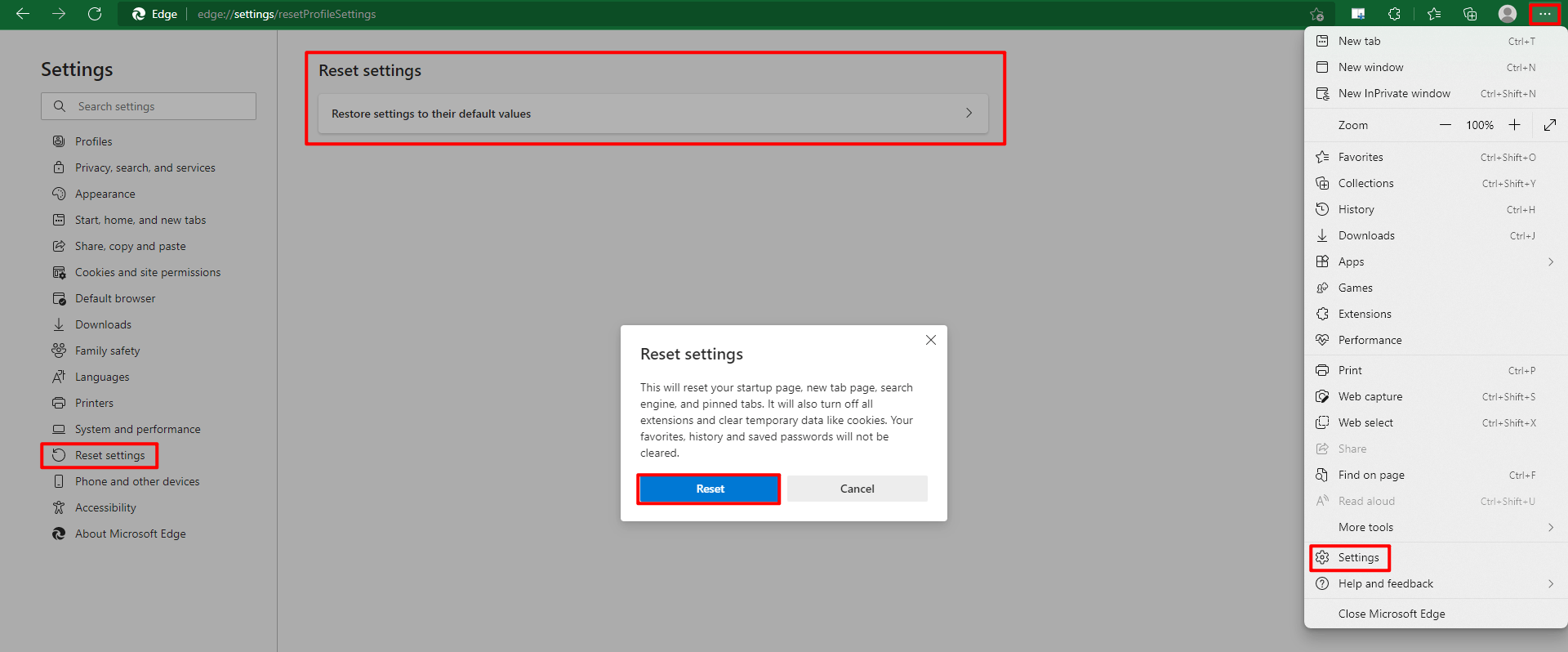Open Extensions from the menu

coord(1436,314)
